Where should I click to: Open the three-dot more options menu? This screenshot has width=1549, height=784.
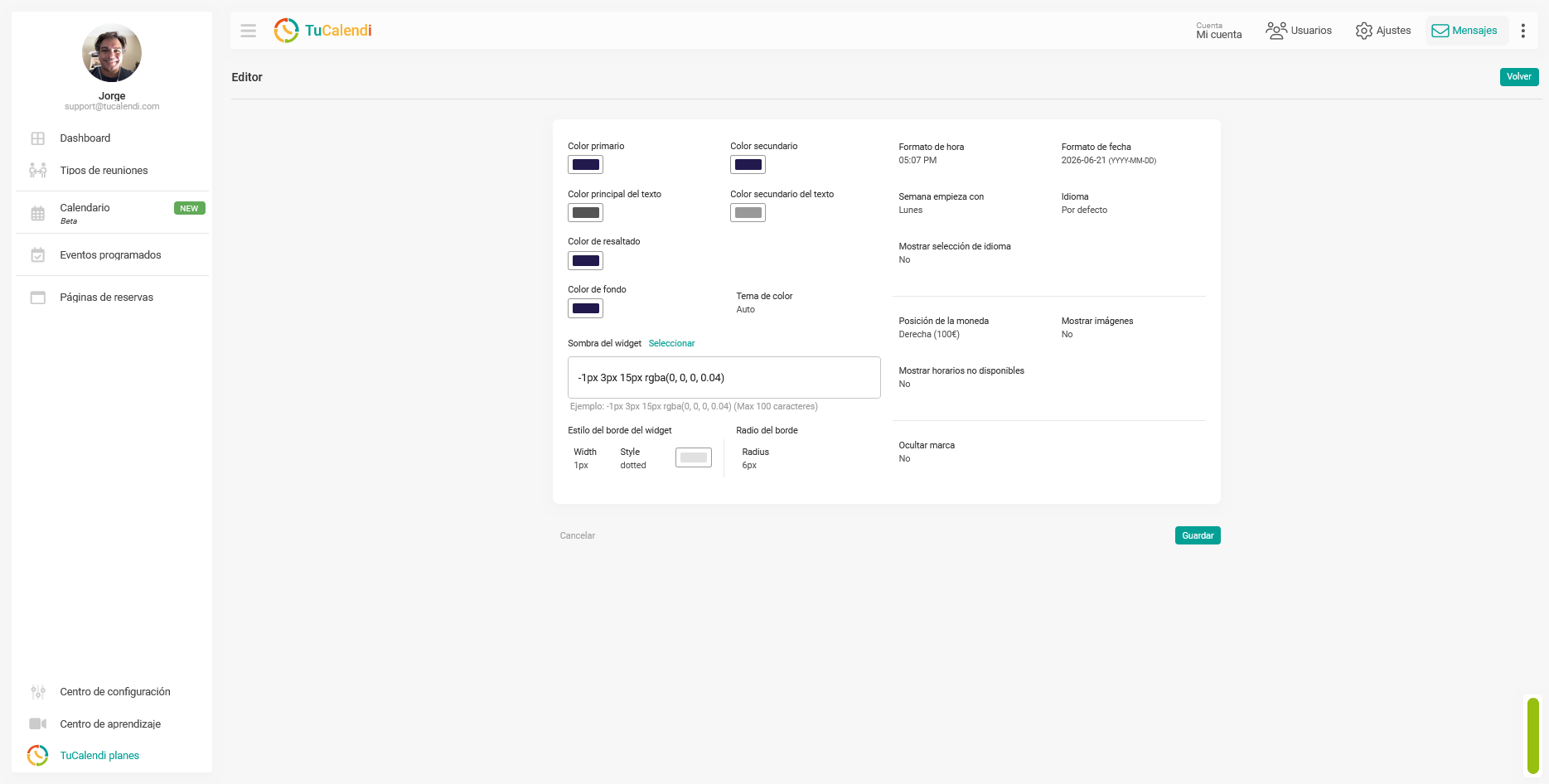tap(1522, 31)
